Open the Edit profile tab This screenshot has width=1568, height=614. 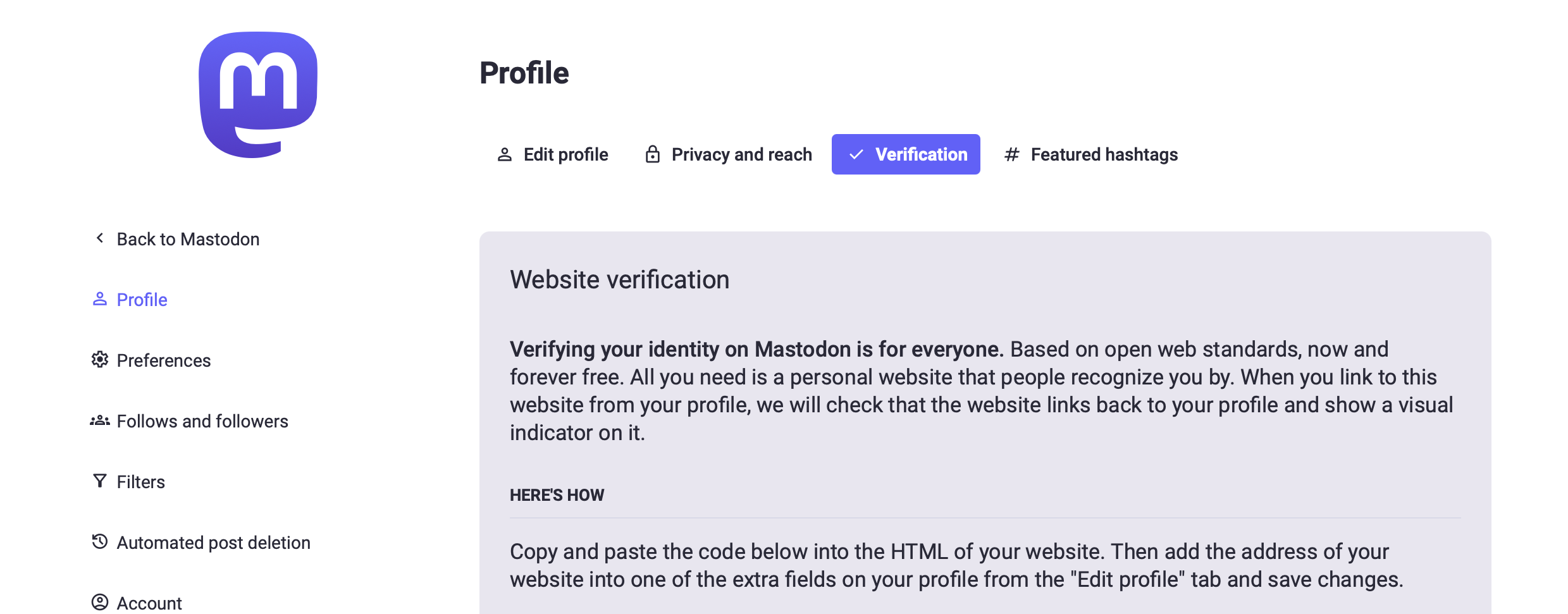pos(565,154)
